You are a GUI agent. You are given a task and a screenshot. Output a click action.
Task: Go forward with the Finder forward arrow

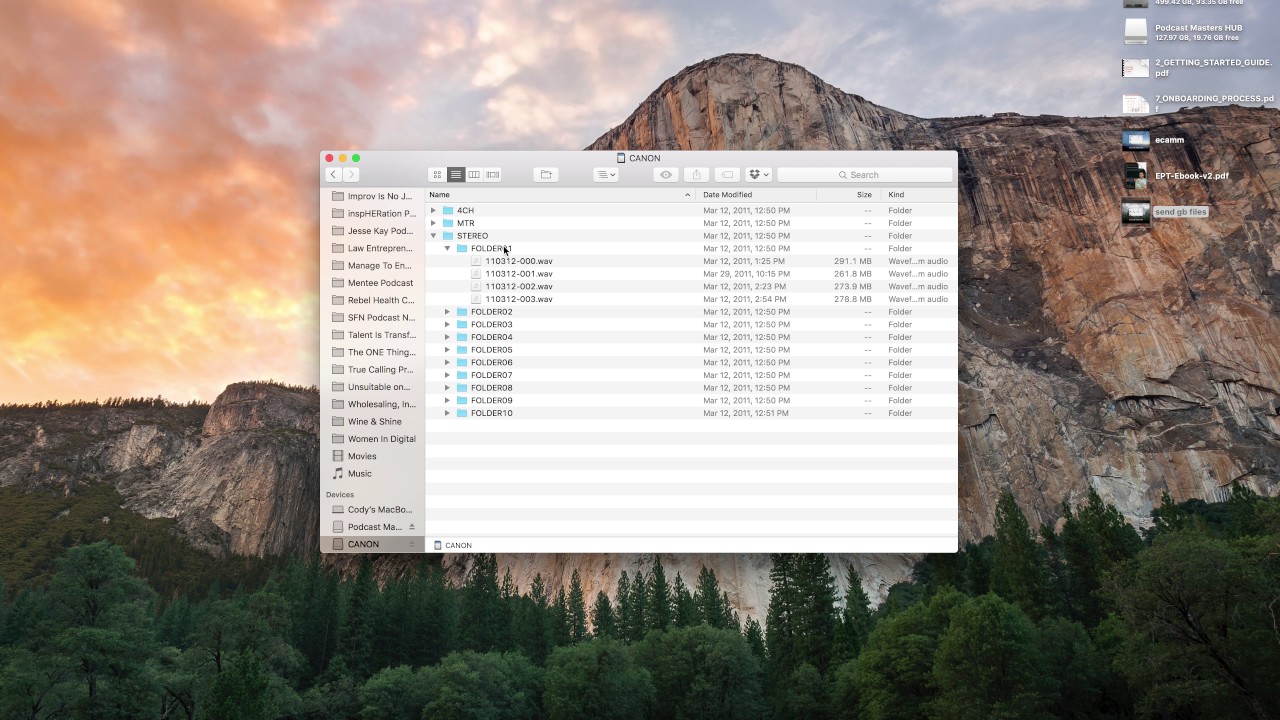tap(350, 175)
